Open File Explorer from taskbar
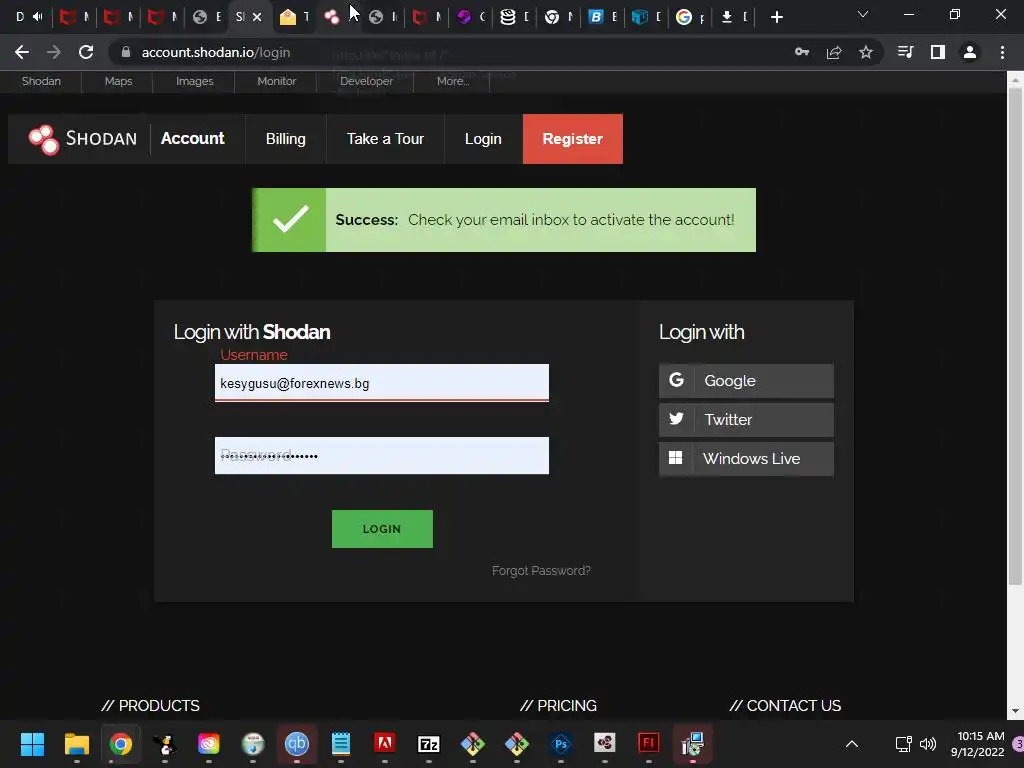This screenshot has width=1024, height=768. click(76, 743)
